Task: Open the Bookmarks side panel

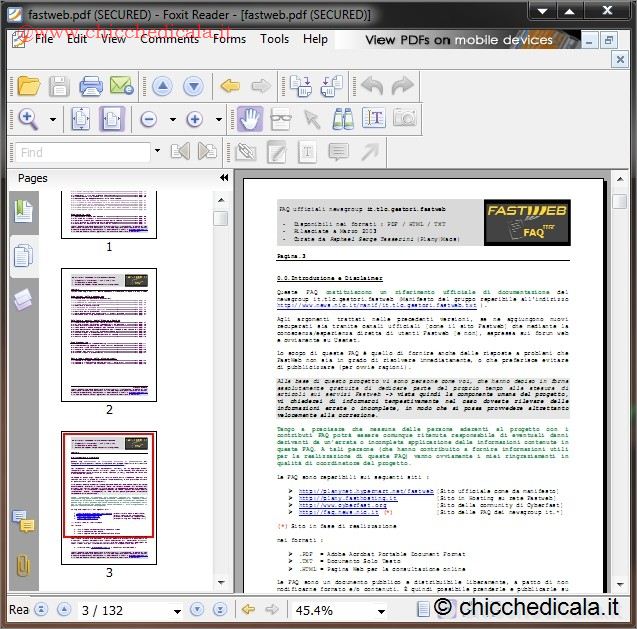Action: [22, 212]
